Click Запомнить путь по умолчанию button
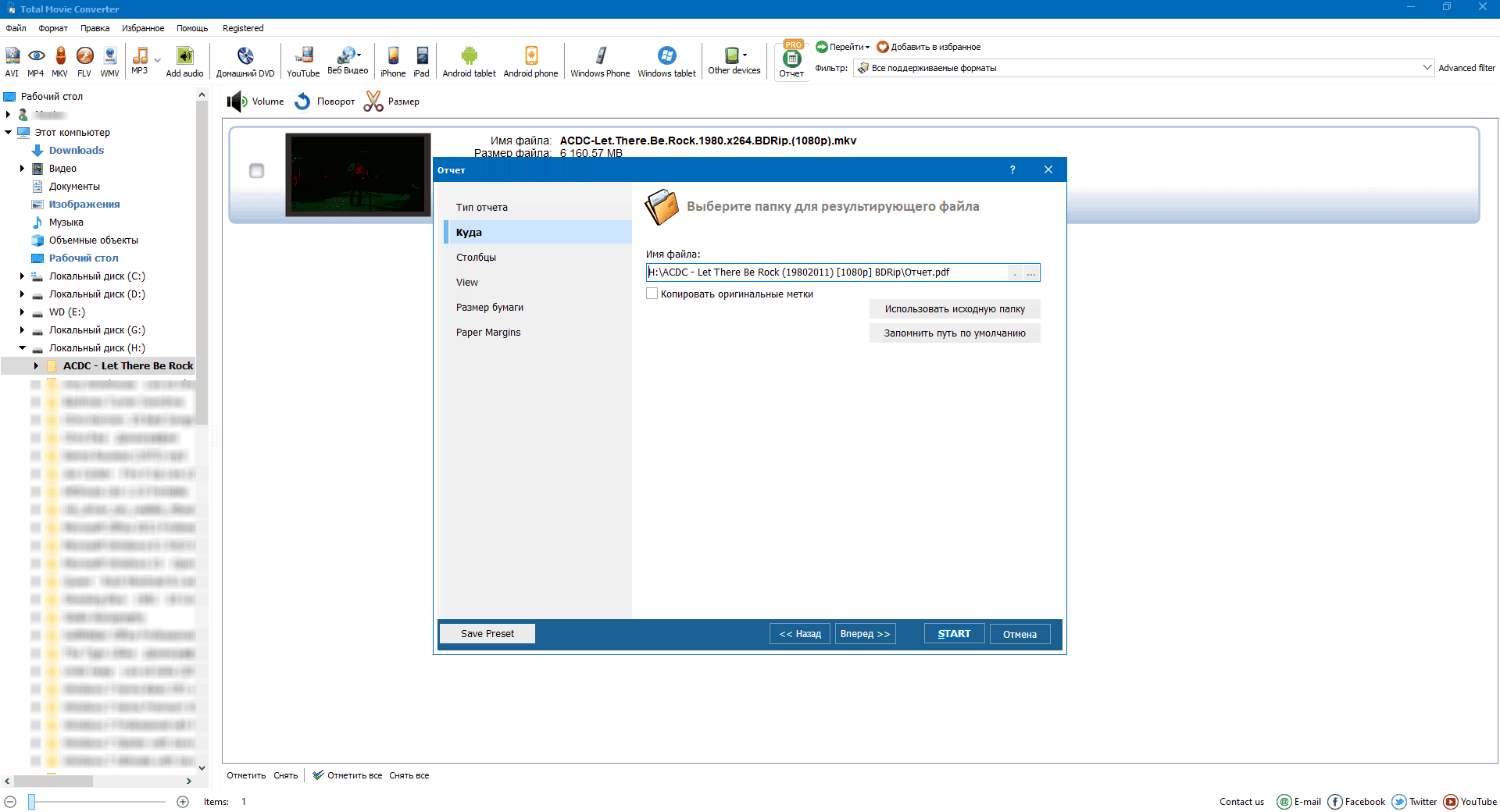The height and width of the screenshot is (812, 1500). [x=955, y=333]
